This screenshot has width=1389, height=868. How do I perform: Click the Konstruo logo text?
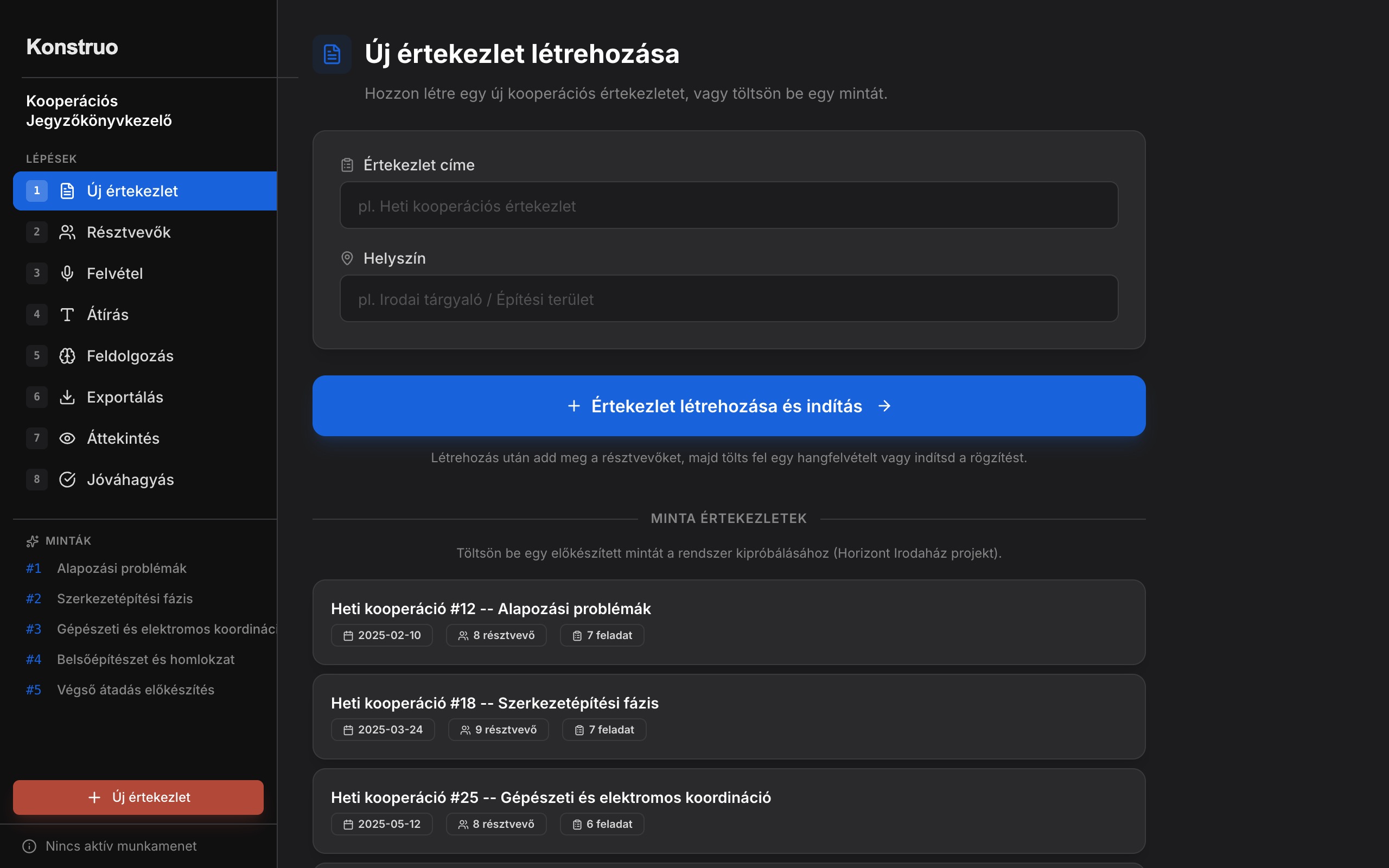[72, 47]
